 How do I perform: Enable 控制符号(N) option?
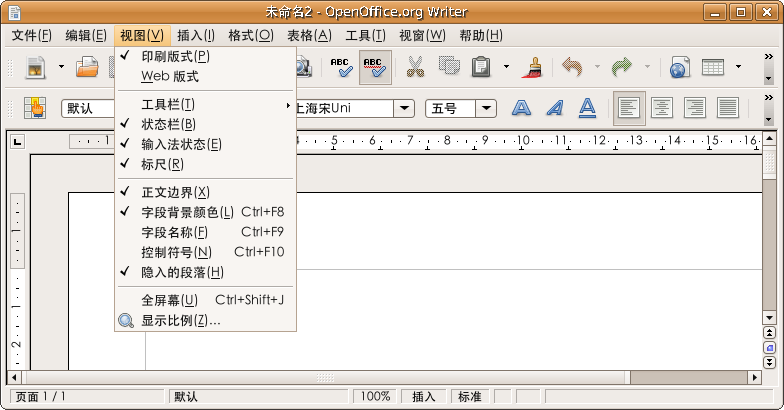[206, 252]
